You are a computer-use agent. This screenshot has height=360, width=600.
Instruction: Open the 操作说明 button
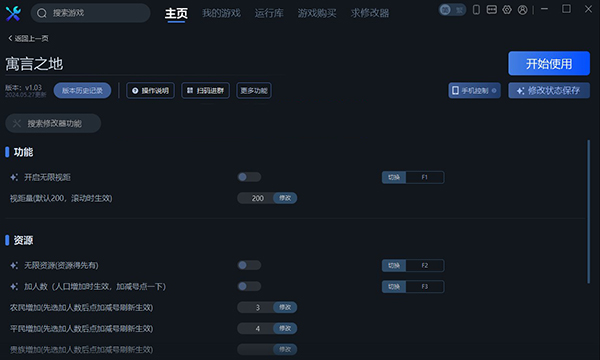coord(150,91)
